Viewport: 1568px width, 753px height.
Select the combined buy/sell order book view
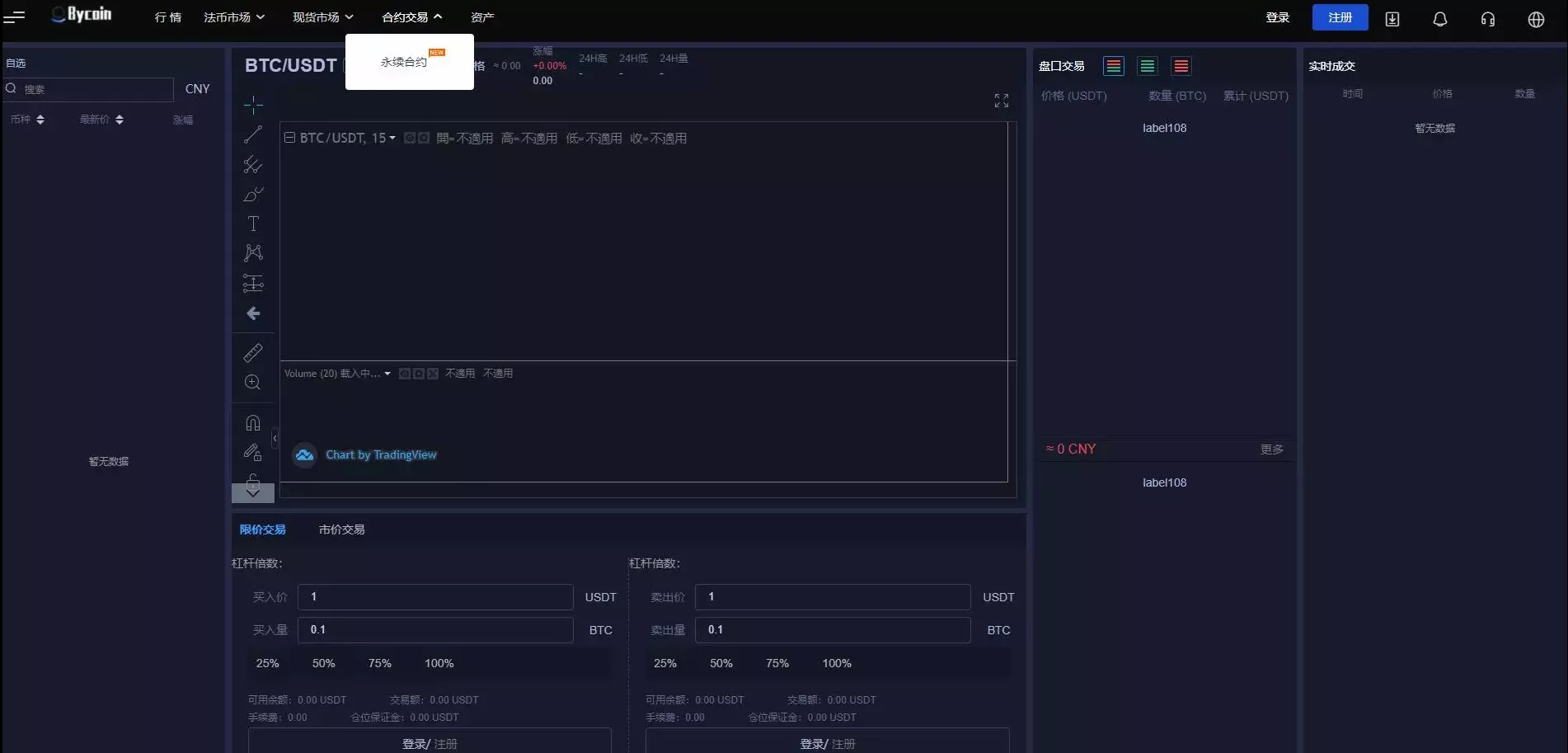point(1113,66)
